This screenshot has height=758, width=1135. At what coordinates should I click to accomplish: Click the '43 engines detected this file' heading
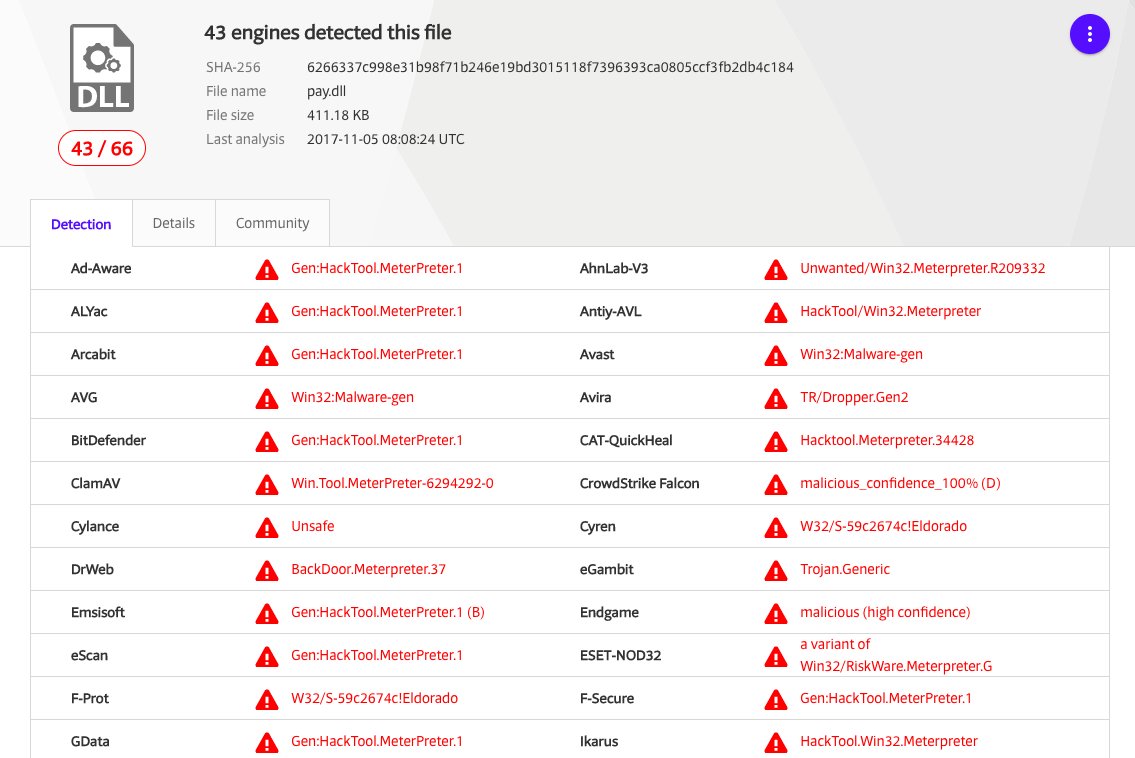click(327, 33)
